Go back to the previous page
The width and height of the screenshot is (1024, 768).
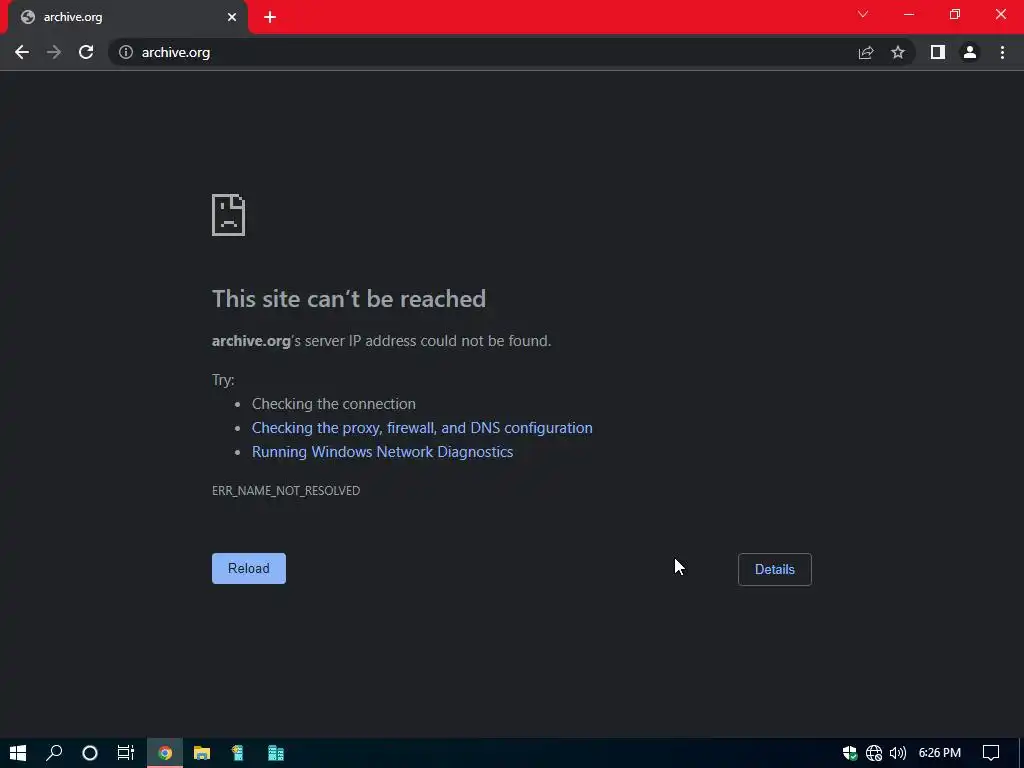(22, 52)
